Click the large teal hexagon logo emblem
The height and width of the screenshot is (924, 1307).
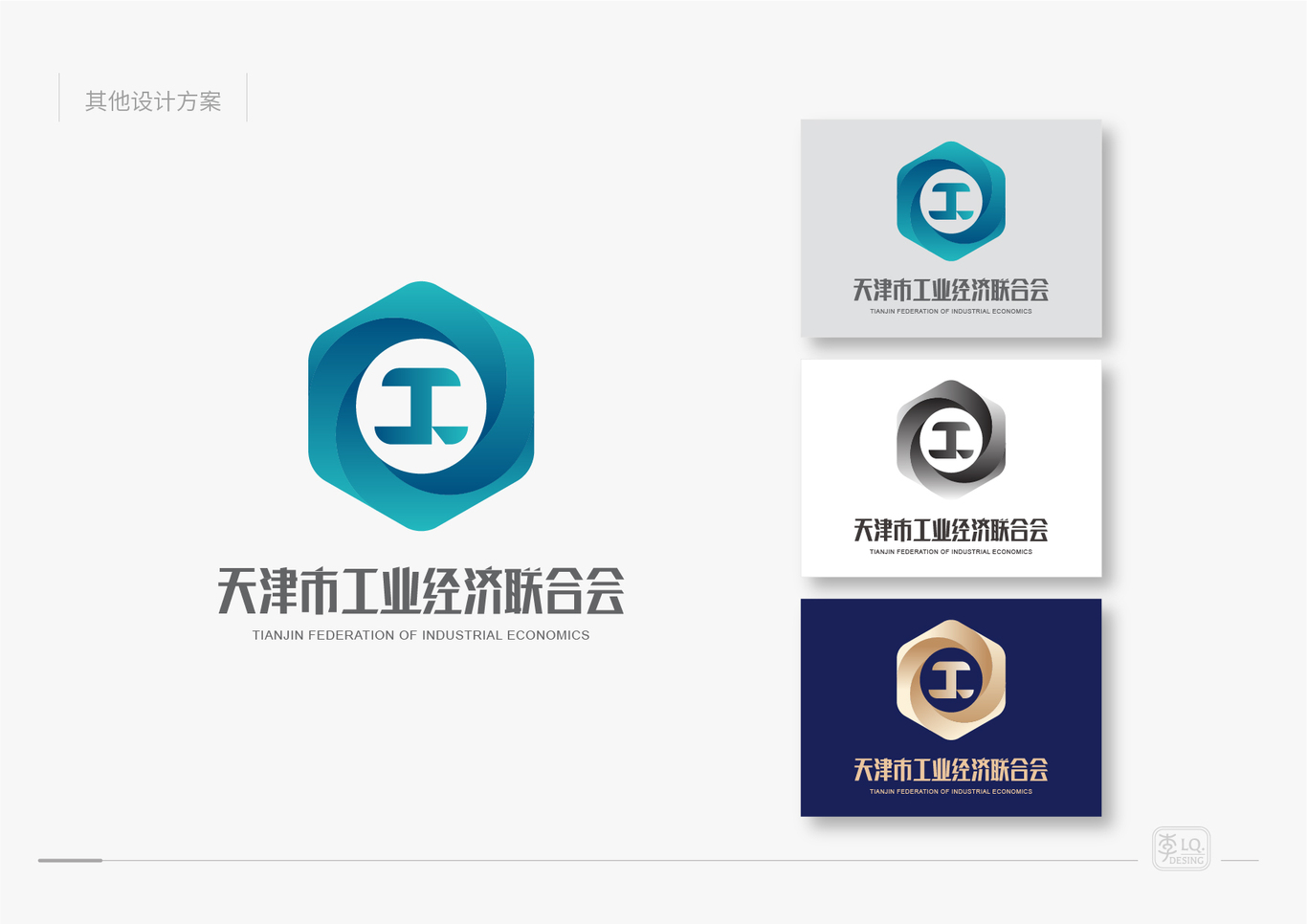coord(421,406)
